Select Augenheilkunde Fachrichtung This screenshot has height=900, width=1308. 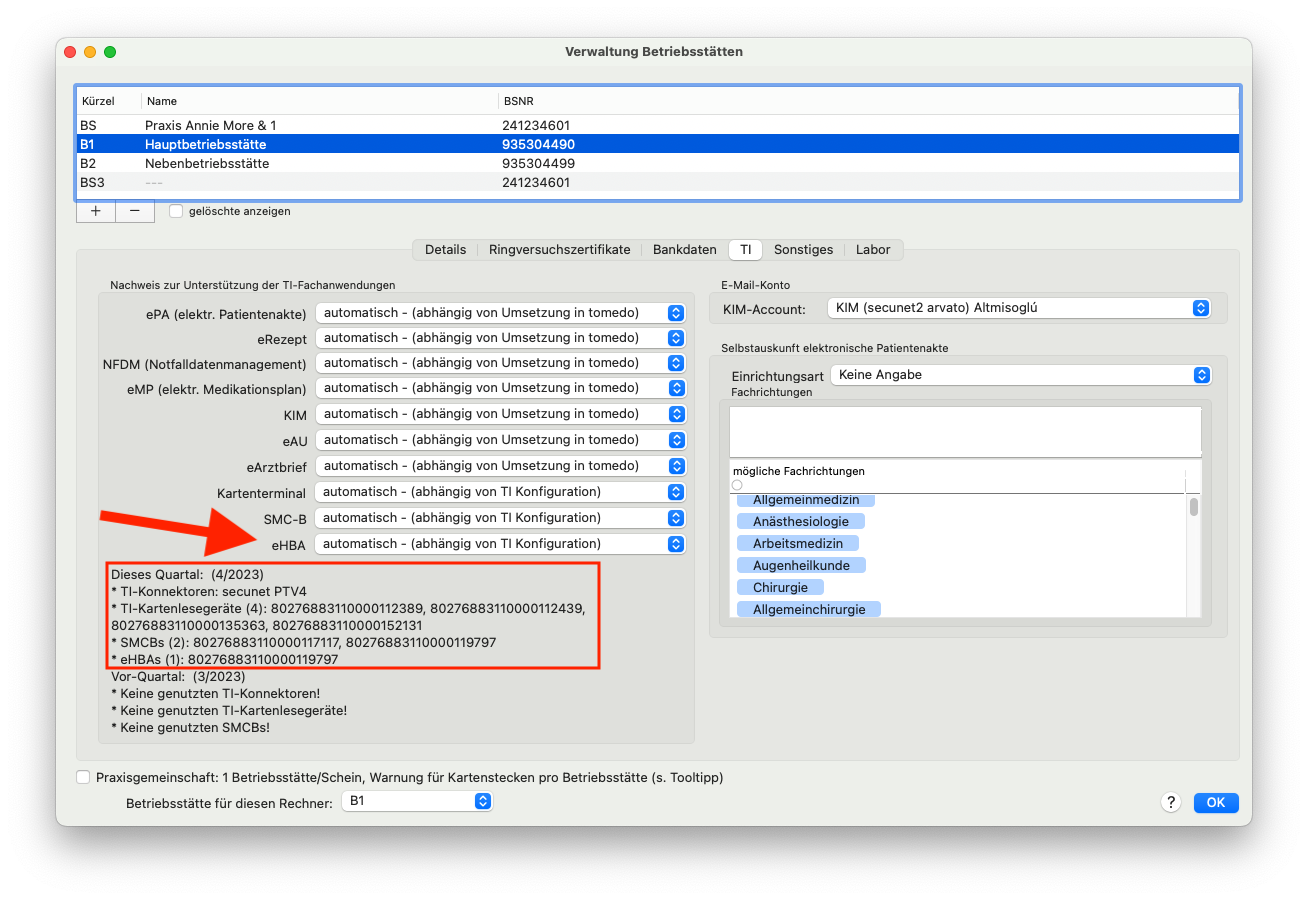coord(801,565)
